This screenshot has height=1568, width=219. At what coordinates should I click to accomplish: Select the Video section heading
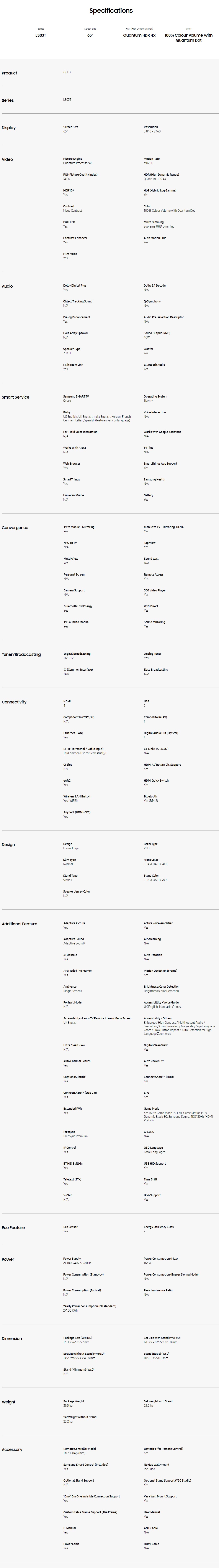click(x=7, y=160)
